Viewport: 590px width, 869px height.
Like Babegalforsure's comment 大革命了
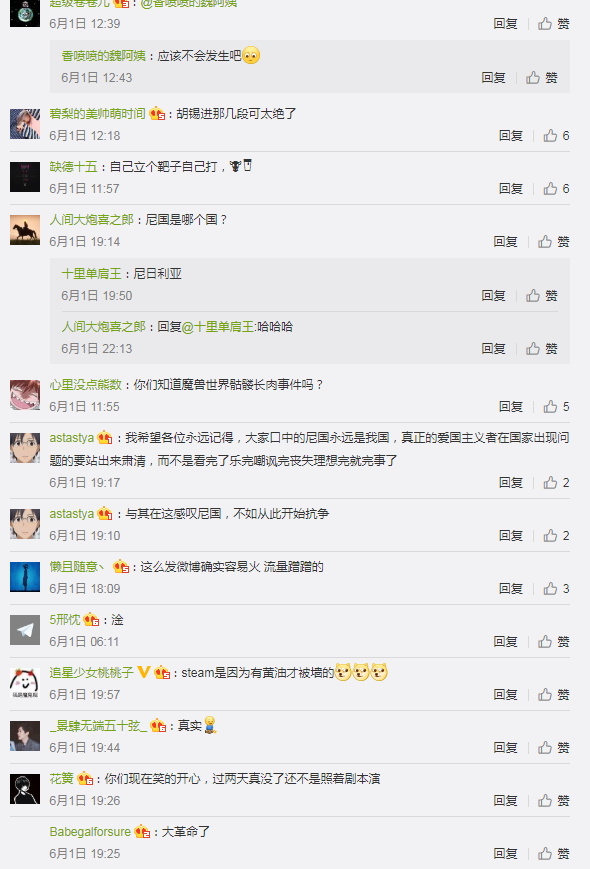[553, 853]
